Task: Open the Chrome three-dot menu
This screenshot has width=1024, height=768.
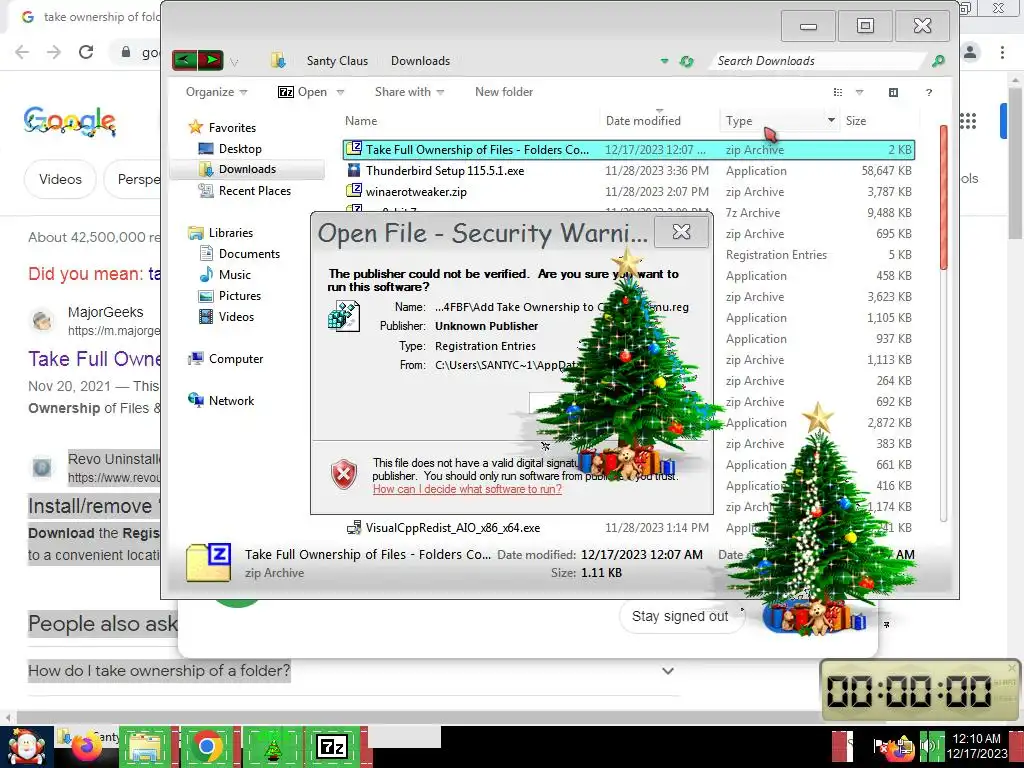Action: coord(1002,52)
